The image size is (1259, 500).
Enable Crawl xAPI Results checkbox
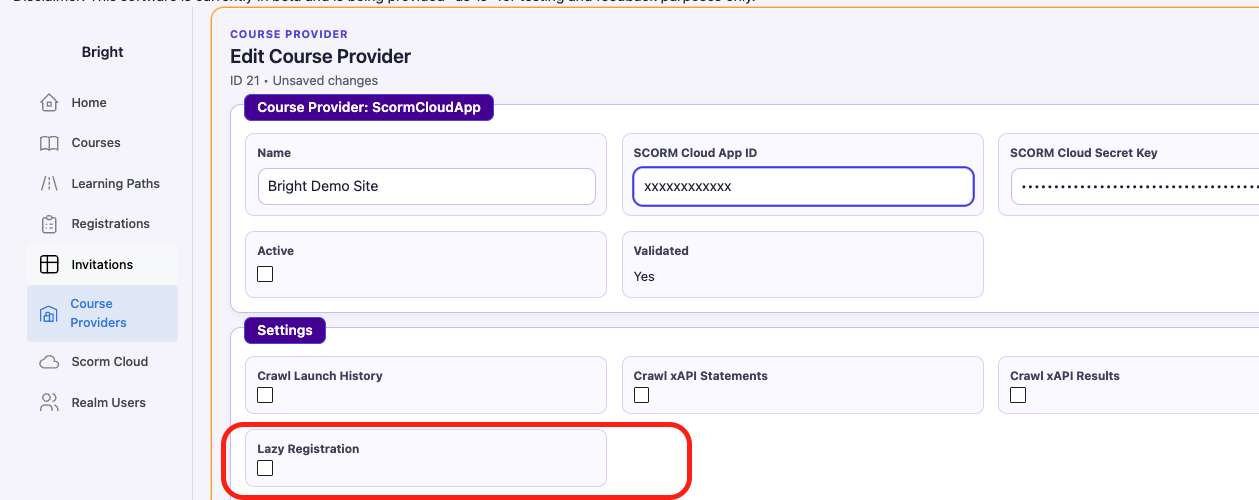(x=1018, y=395)
